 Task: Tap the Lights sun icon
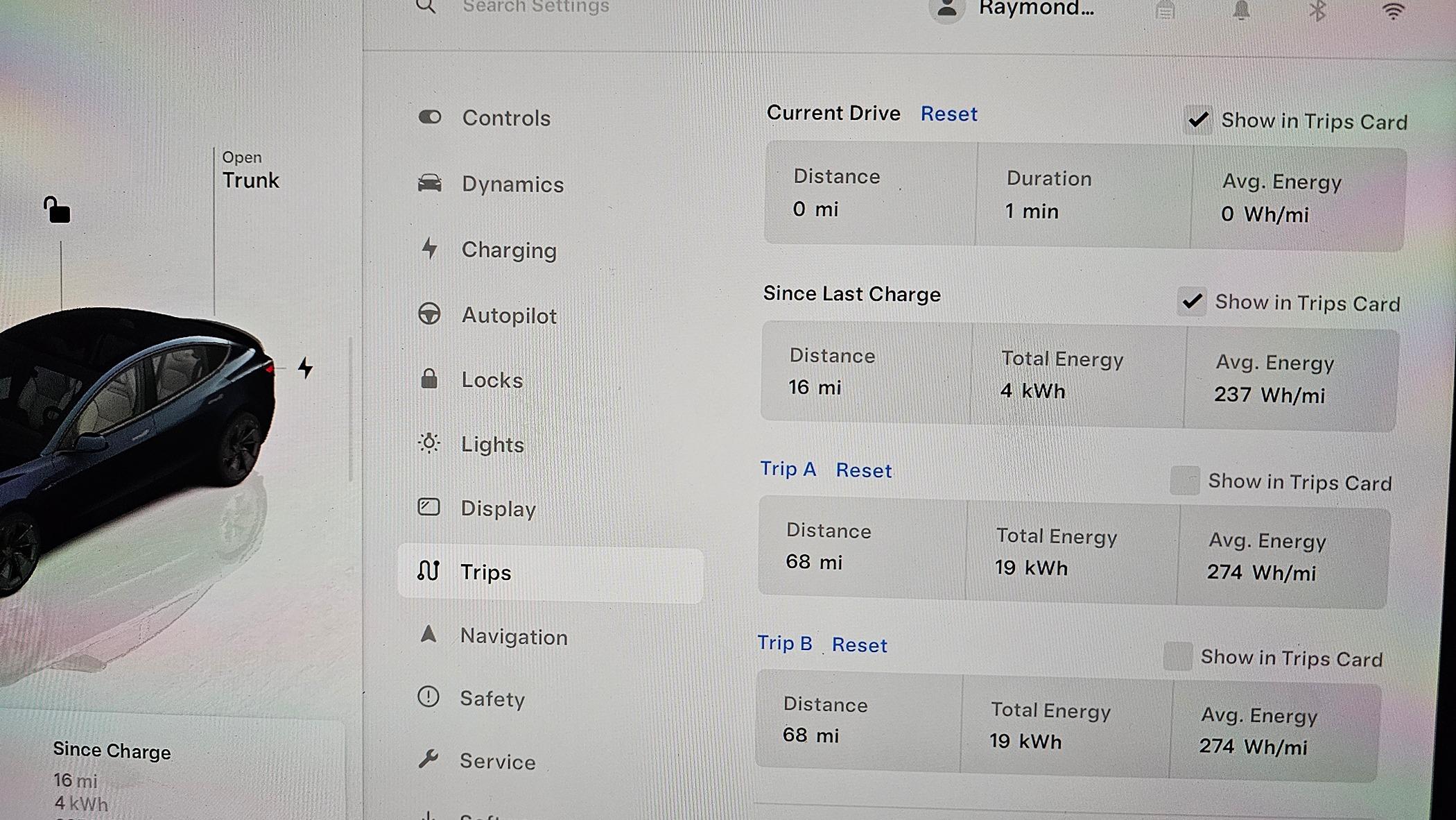(429, 443)
